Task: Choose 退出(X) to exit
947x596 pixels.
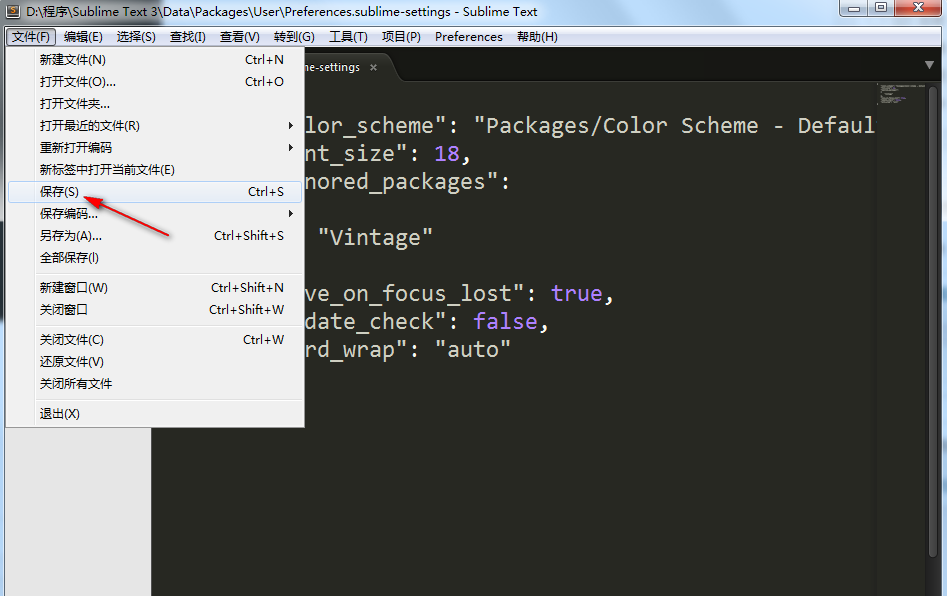Action: 155,414
